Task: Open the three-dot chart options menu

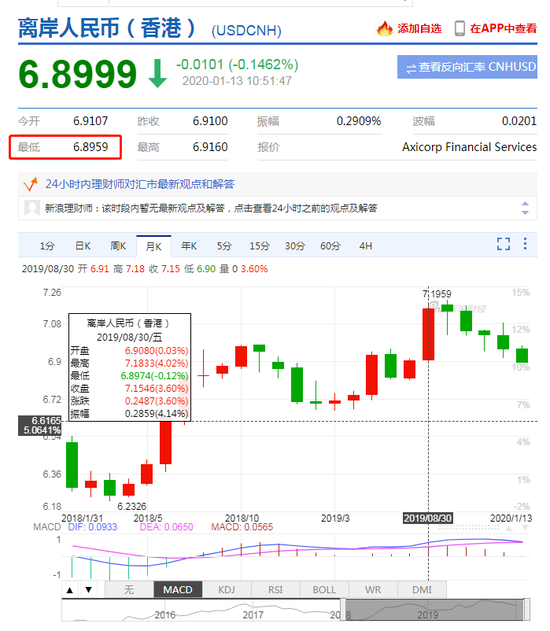Action: [525, 243]
